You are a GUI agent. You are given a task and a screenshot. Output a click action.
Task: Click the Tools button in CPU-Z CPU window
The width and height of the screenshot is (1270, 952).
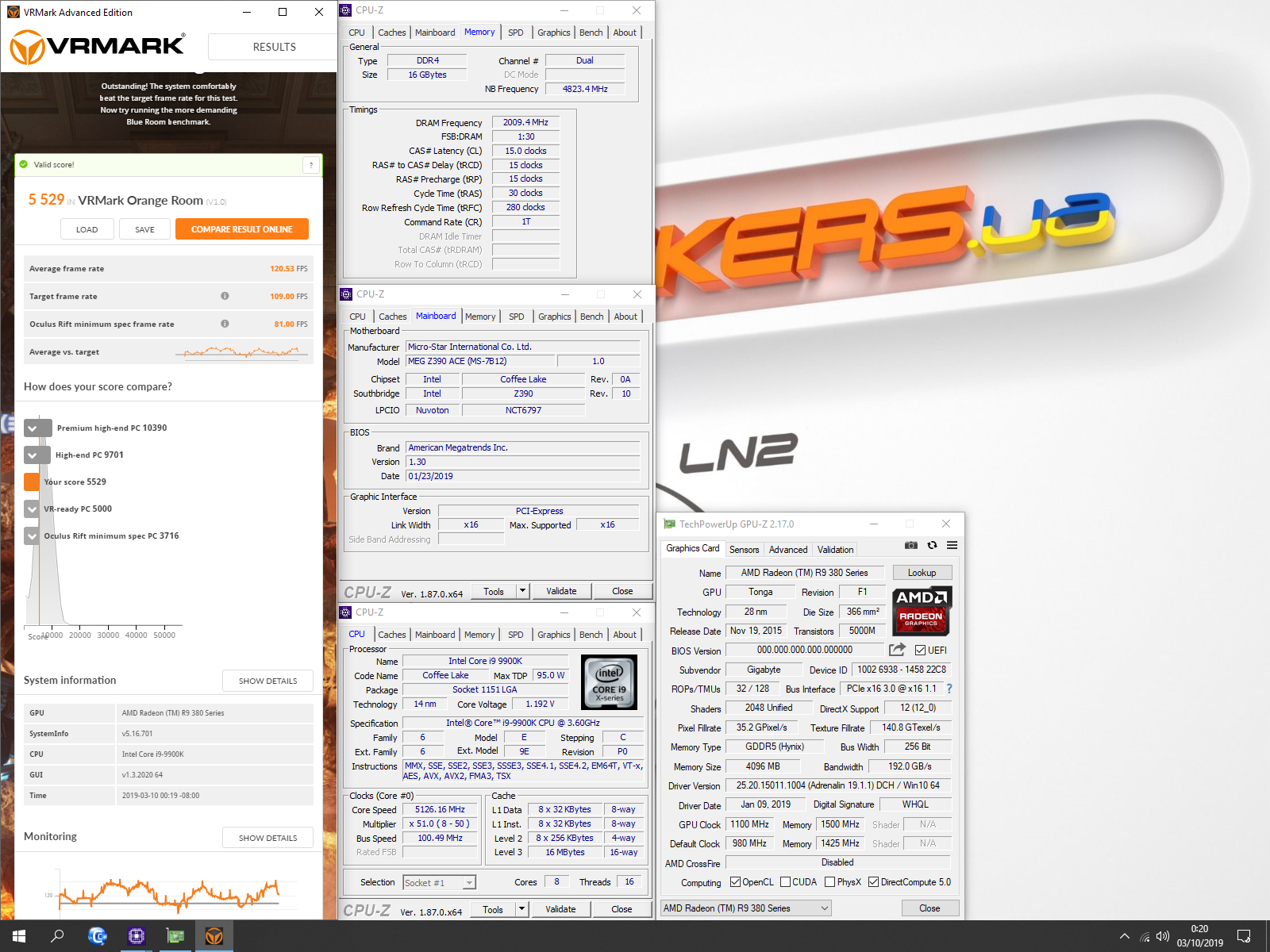tap(493, 909)
